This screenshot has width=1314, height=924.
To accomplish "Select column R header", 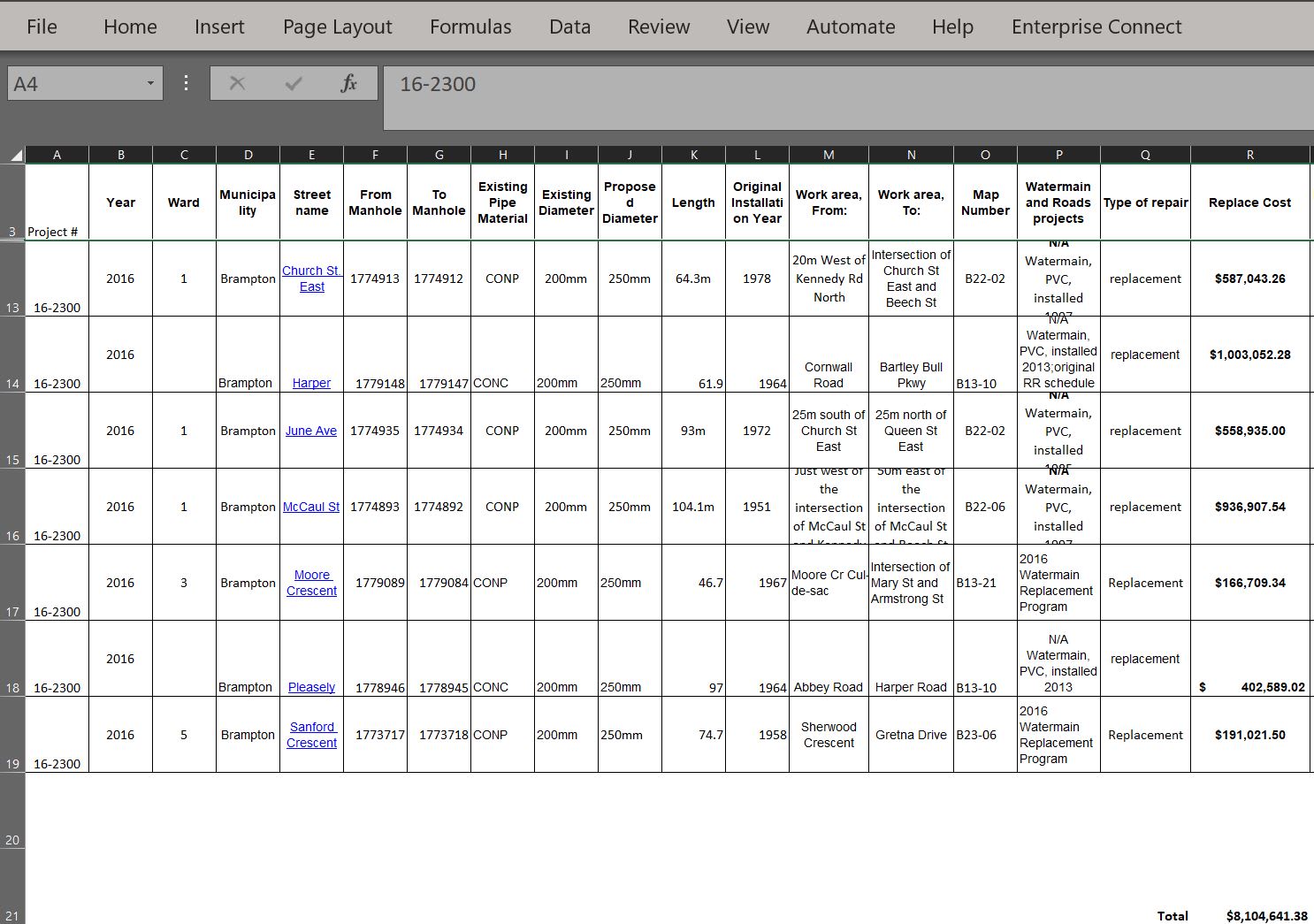I will pos(1249,155).
